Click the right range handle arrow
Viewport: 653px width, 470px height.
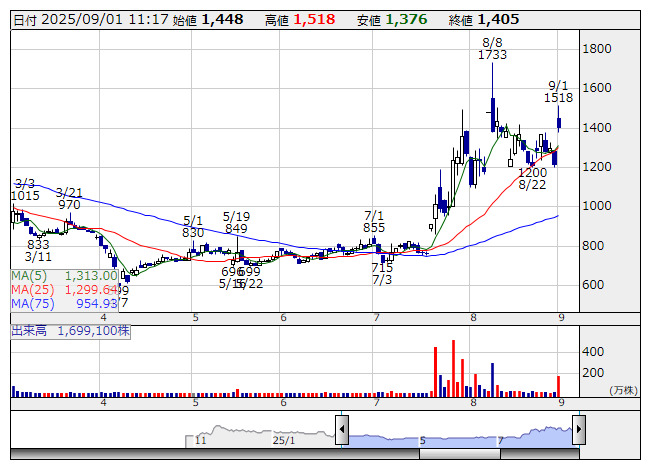pyautogui.click(x=578, y=431)
